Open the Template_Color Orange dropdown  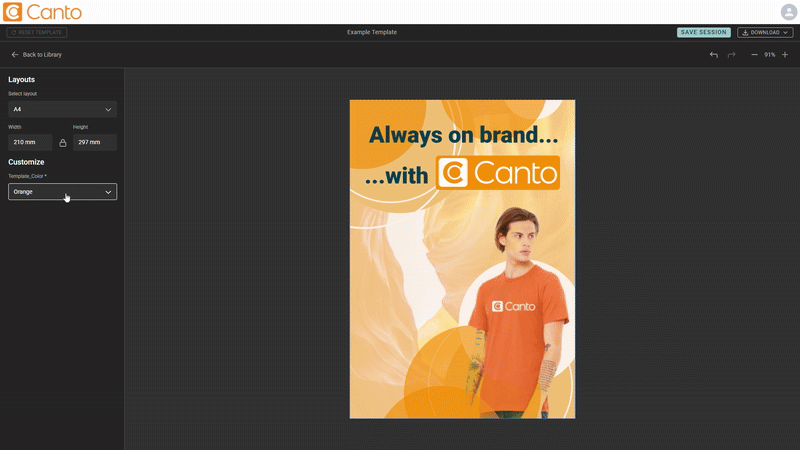(x=62, y=192)
